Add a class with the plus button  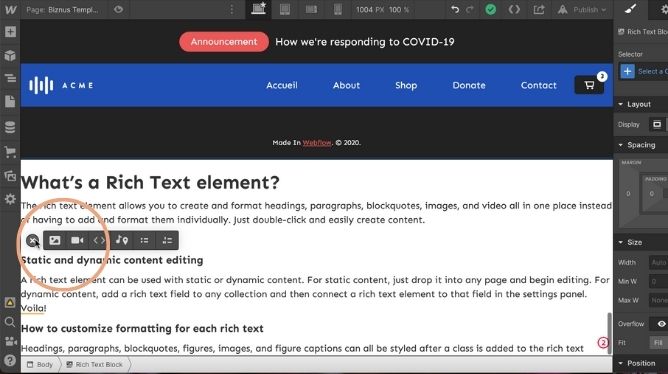[627, 71]
